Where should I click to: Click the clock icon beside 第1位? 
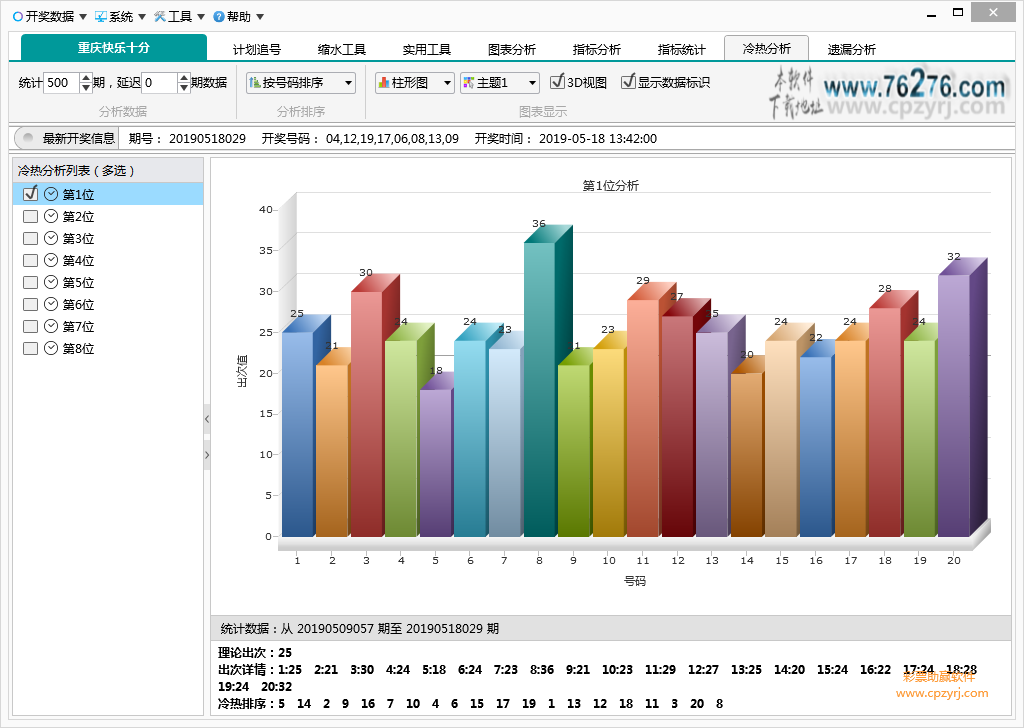51,194
